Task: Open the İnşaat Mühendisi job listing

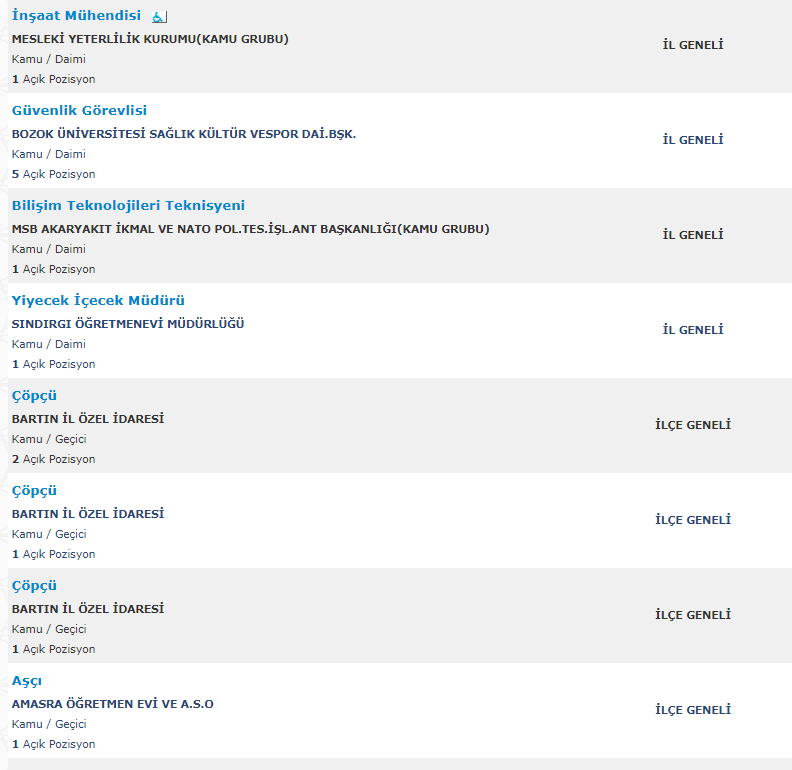Action: pos(76,16)
